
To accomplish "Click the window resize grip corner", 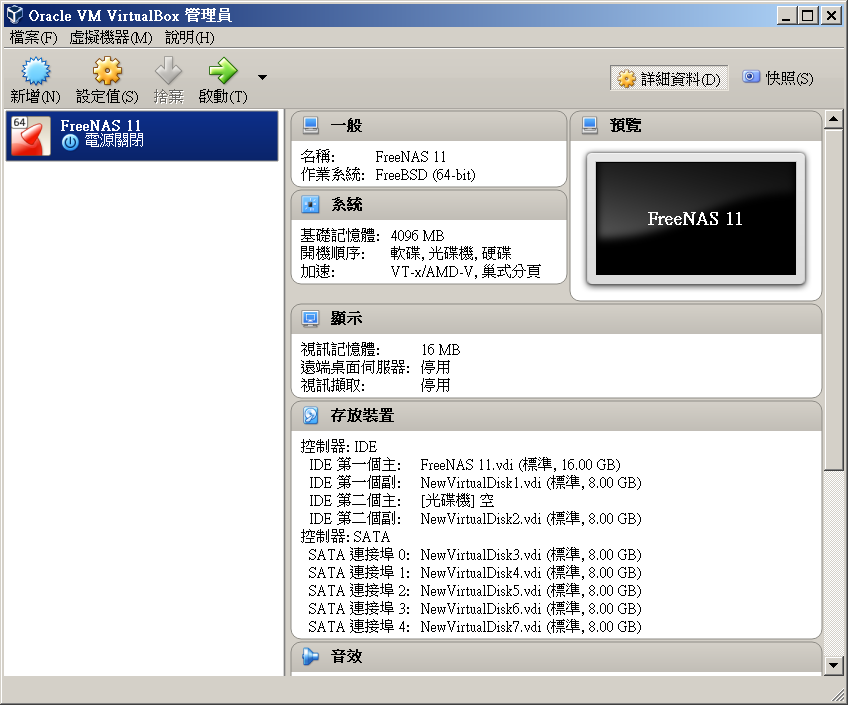I will [x=837, y=694].
